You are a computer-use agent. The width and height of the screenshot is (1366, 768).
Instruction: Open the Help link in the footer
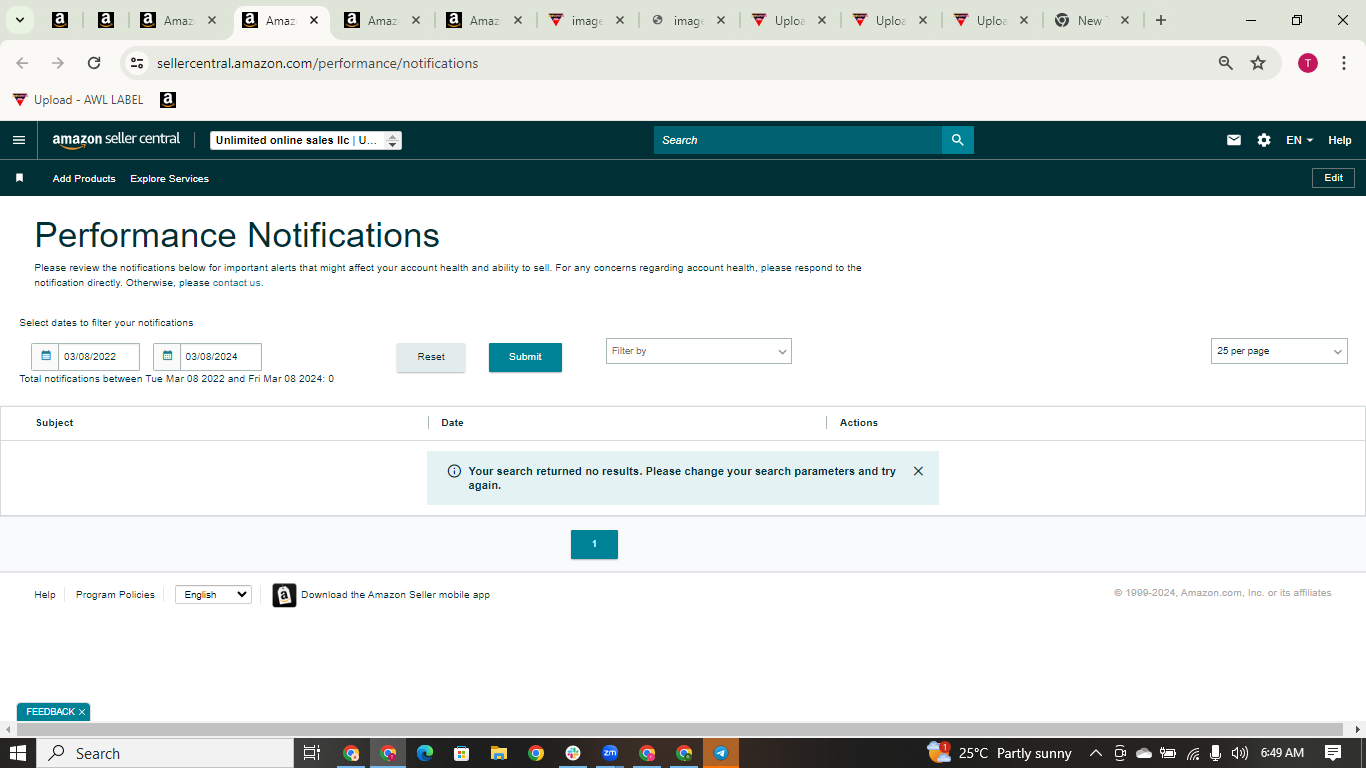pyautogui.click(x=45, y=594)
